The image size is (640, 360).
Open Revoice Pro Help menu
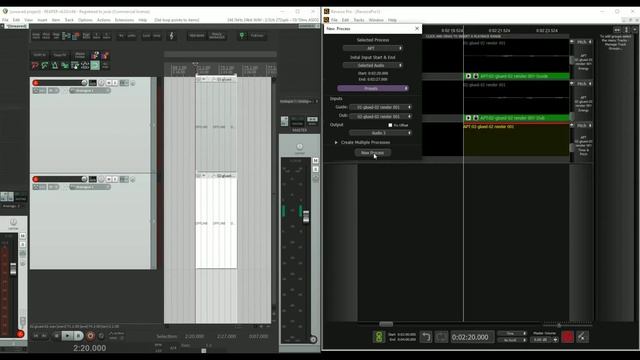(x=392, y=20)
